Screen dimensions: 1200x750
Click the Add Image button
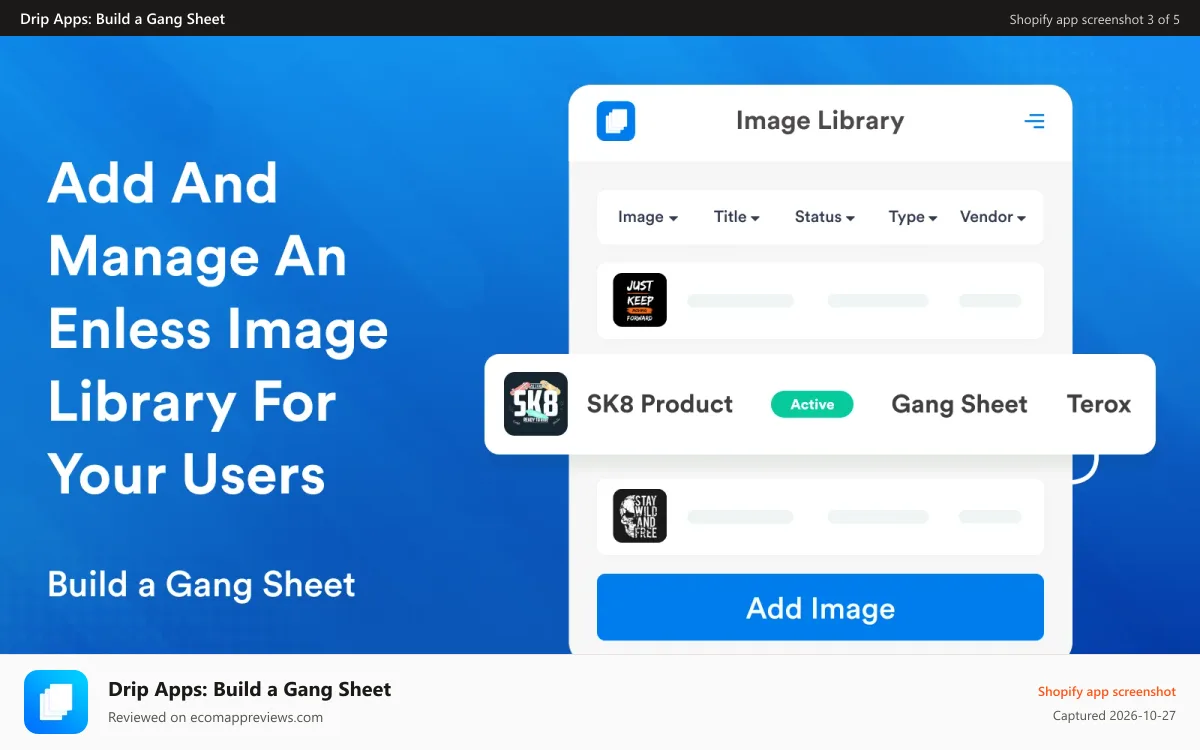point(820,607)
